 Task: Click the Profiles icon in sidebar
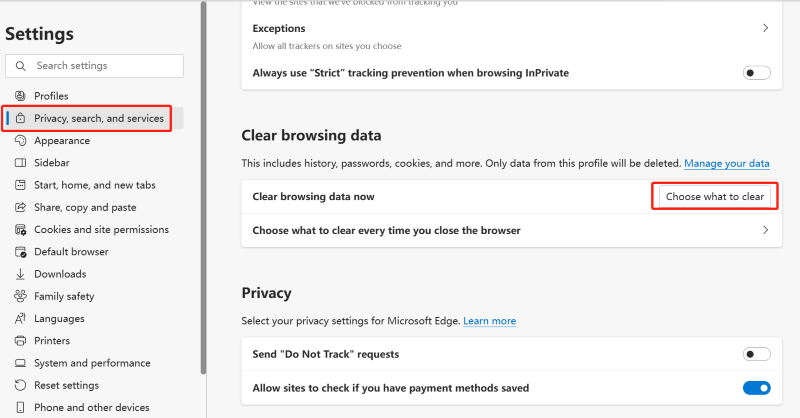(x=20, y=96)
